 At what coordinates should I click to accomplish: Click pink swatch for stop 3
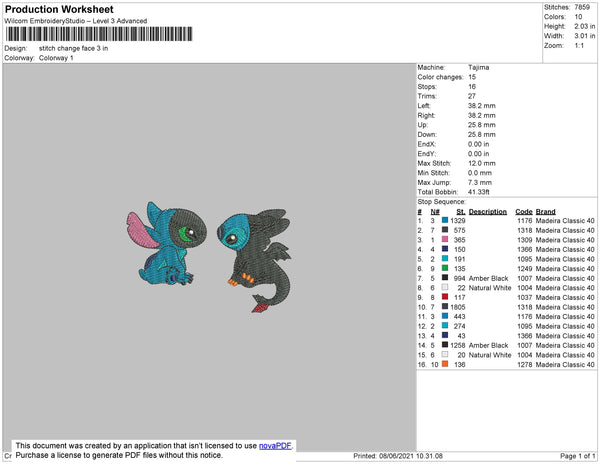[445, 239]
